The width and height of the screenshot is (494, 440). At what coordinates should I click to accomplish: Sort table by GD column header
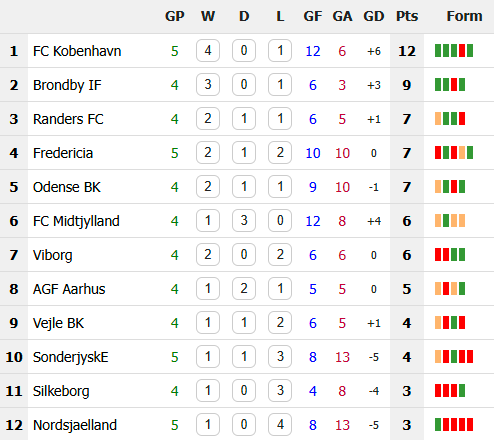tap(374, 16)
